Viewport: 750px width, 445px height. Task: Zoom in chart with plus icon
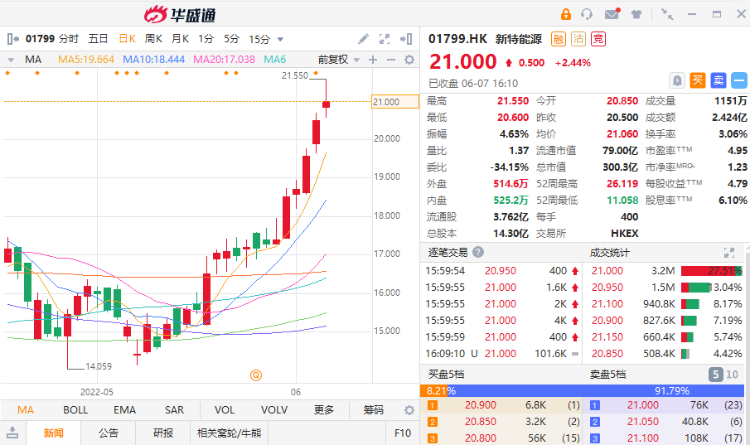point(373,60)
